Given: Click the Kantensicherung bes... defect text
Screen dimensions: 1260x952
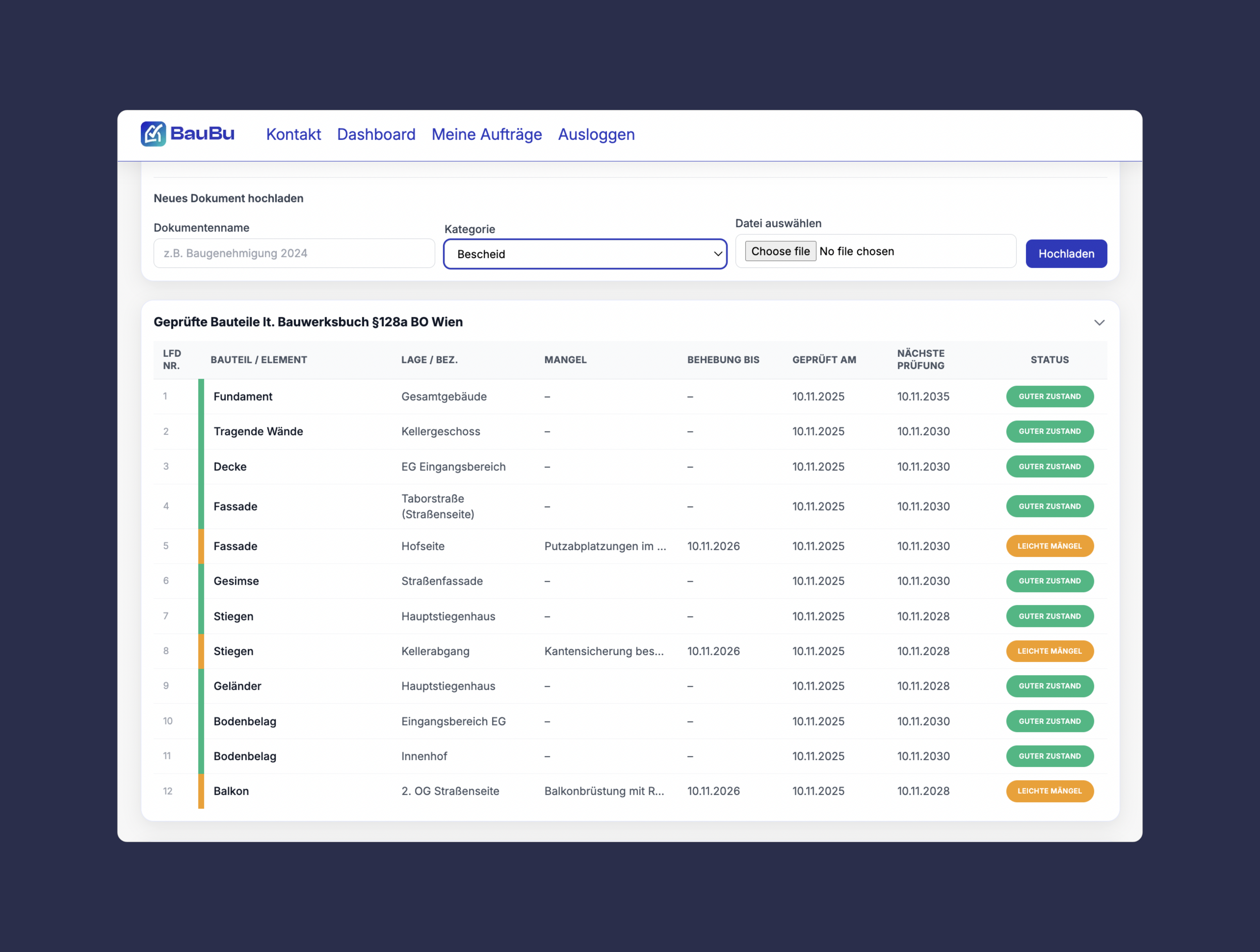Looking at the screenshot, I should coord(604,651).
